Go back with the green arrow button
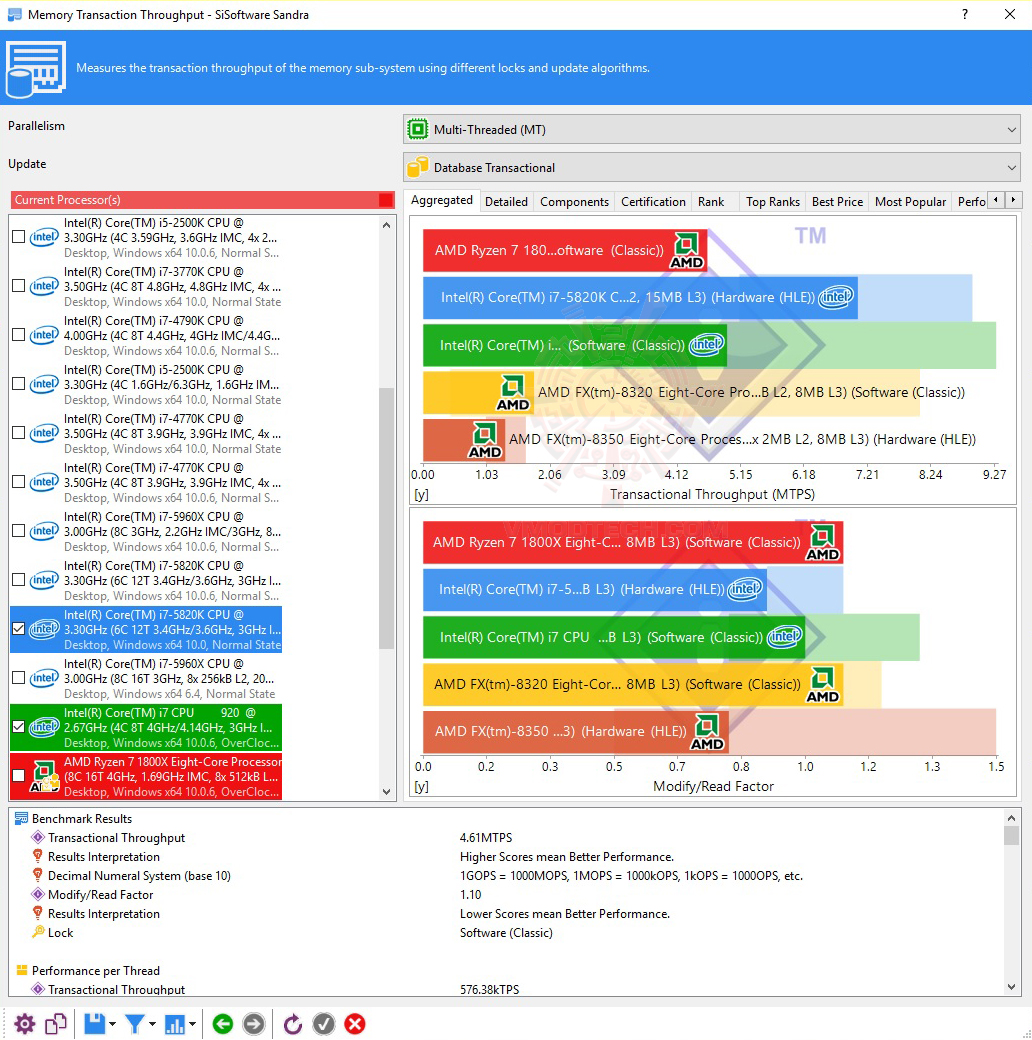The width and height of the screenshot is (1032, 1040). [x=223, y=1023]
